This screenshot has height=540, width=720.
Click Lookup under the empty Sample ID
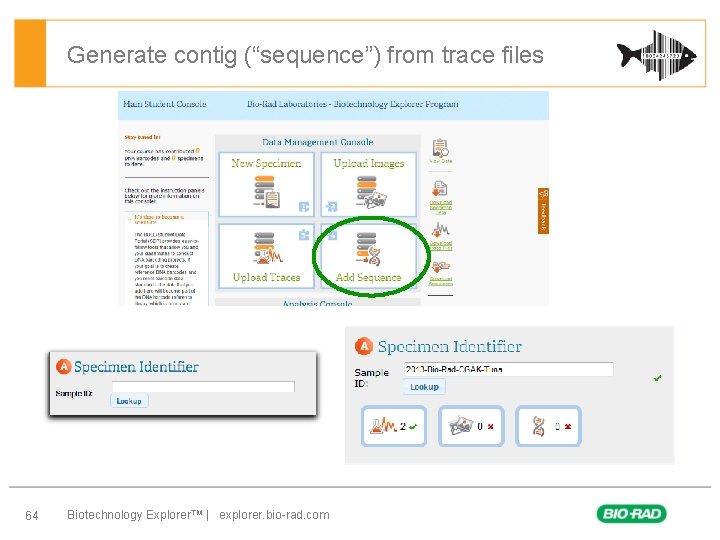(129, 401)
